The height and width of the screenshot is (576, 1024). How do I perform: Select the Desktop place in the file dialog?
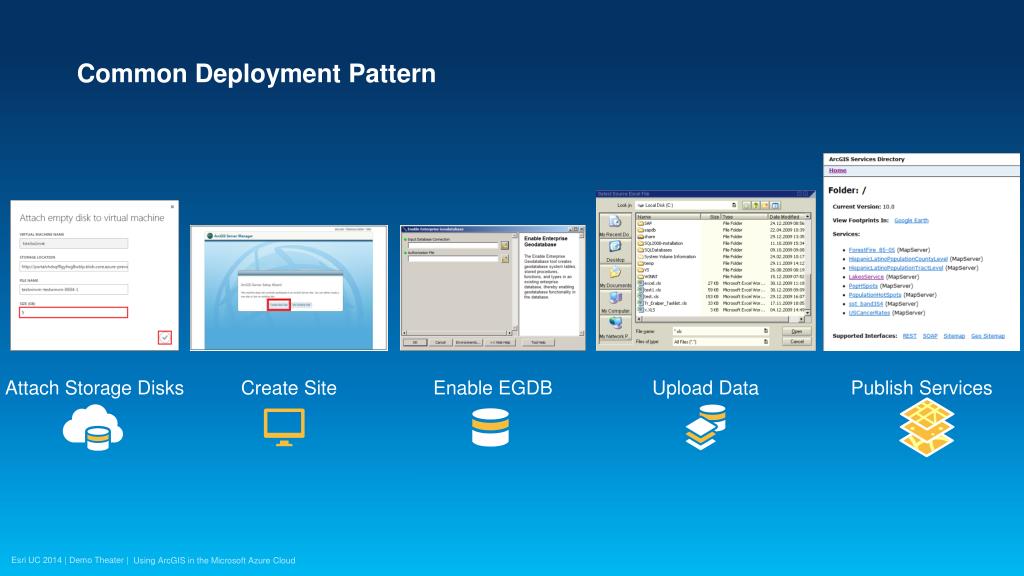tap(615, 251)
